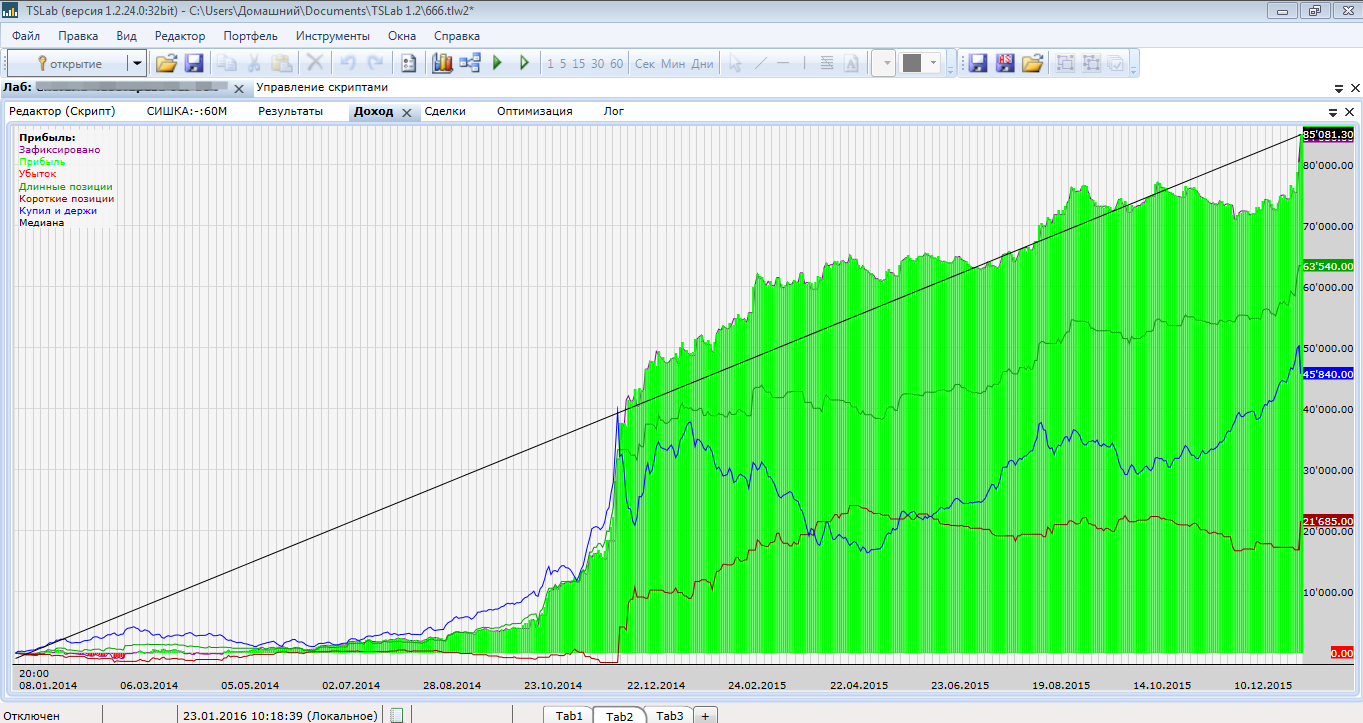Screen dimensions: 1363x723
Task: Select the multi-line levels drawing tool
Action: [827, 63]
